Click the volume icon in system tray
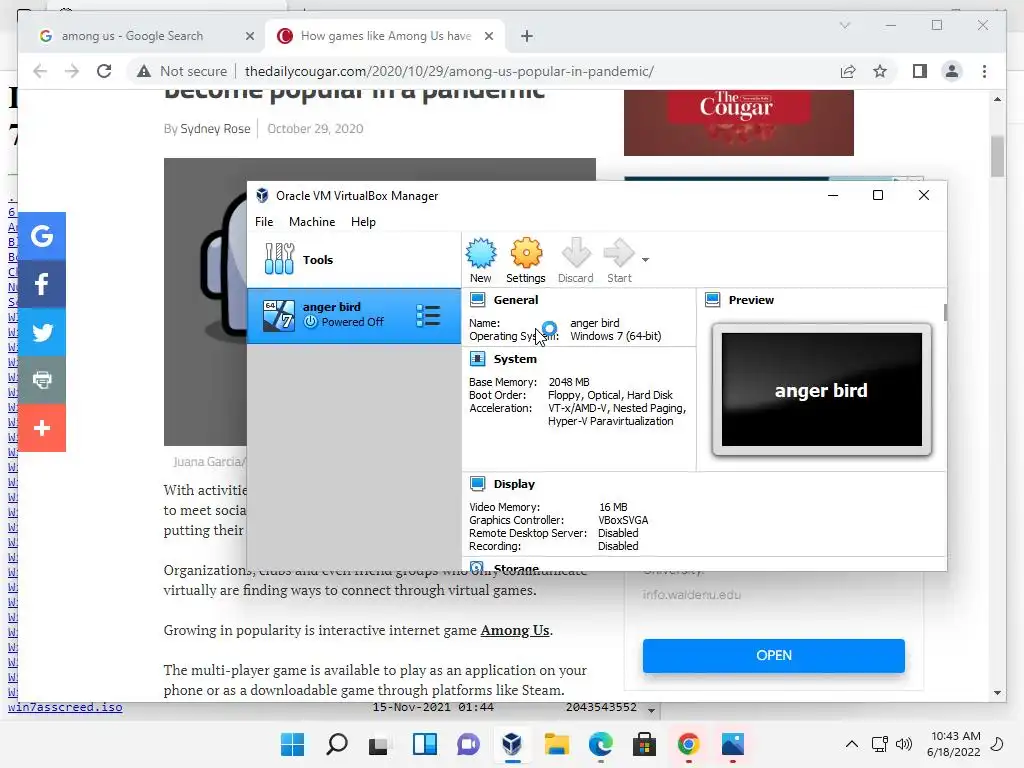 pos(904,744)
